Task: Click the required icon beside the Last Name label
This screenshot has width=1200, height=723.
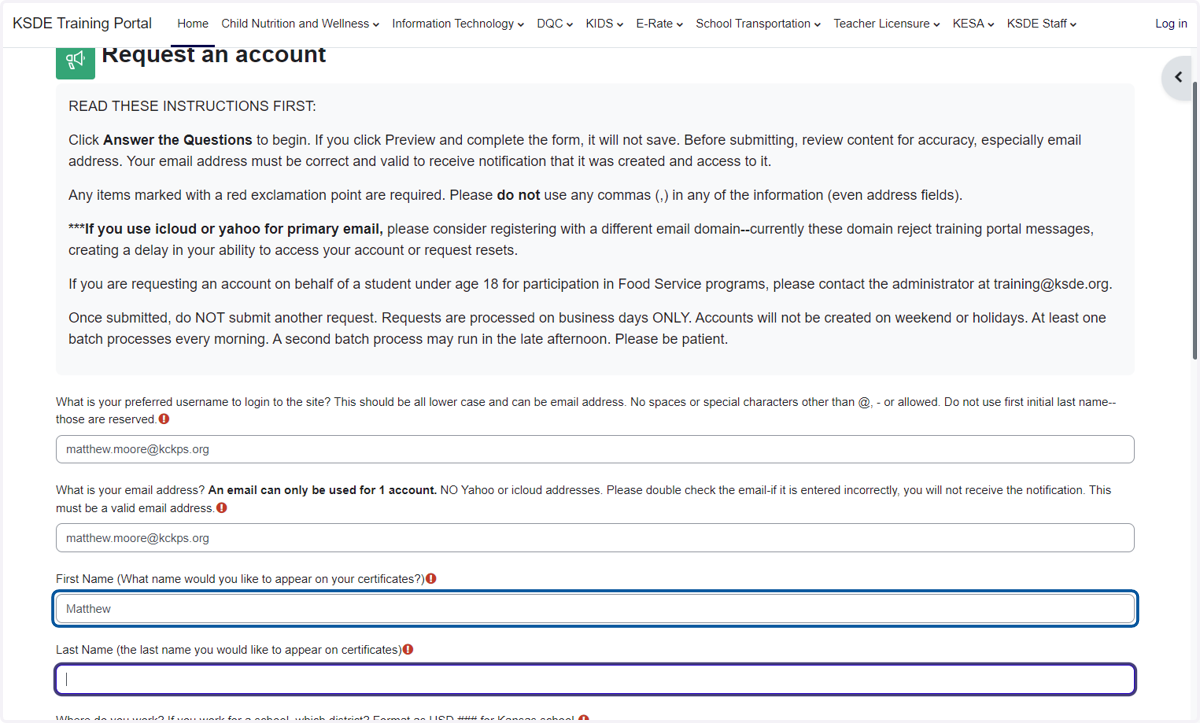Action: (408, 650)
